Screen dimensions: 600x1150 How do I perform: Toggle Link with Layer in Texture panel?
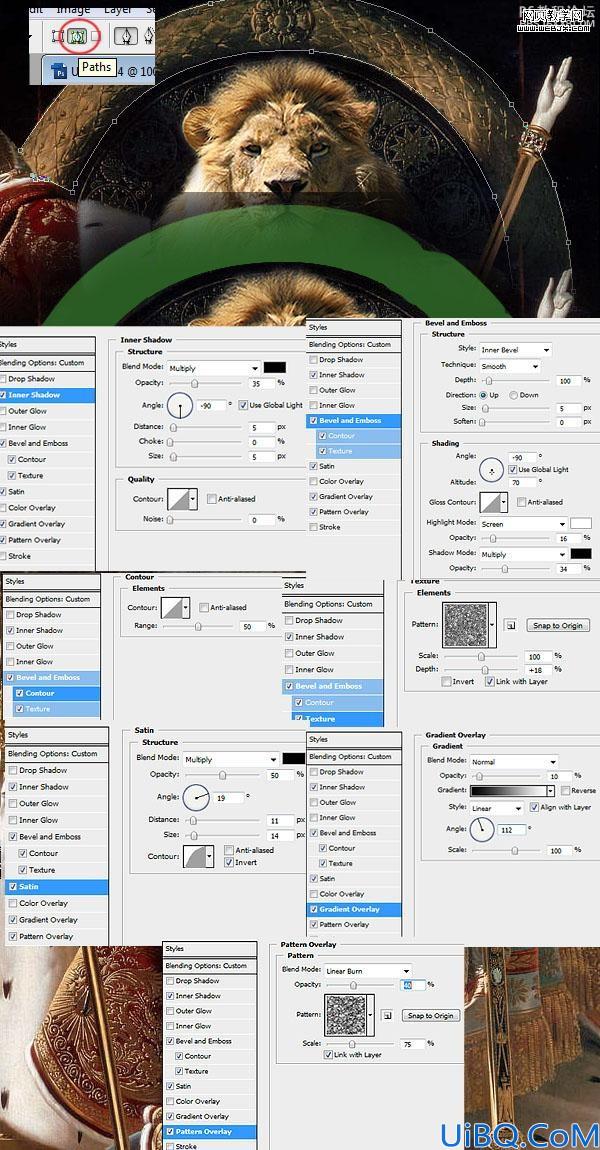click(489, 681)
